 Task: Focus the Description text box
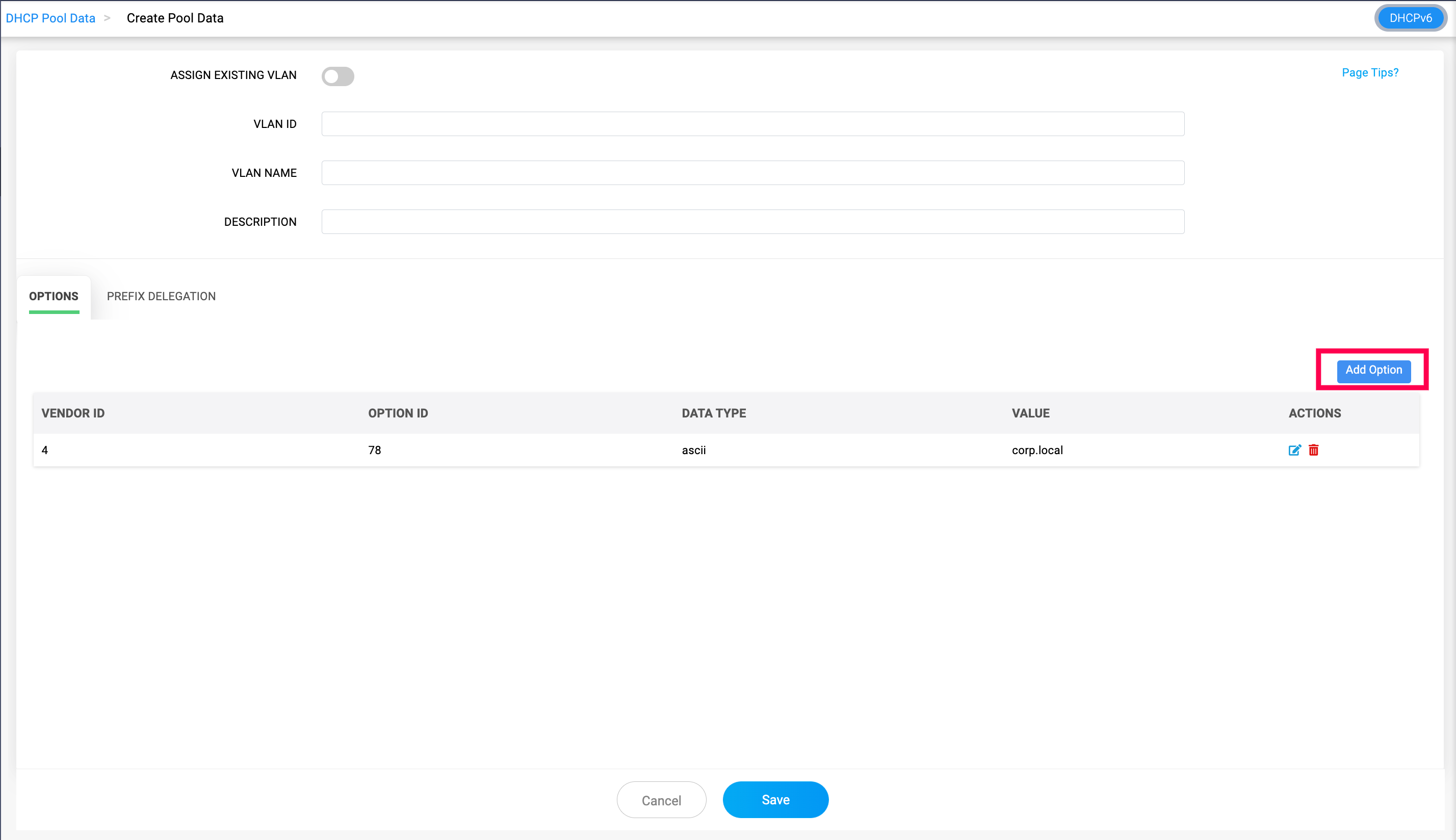point(752,222)
